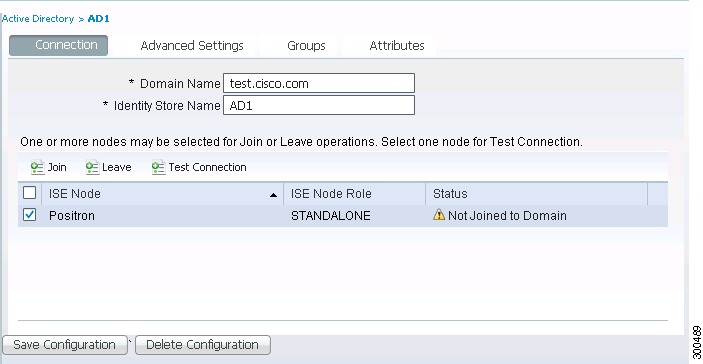This screenshot has width=703, height=364.
Task: Uncheck the Positron node checkbox
Action: click(x=29, y=215)
